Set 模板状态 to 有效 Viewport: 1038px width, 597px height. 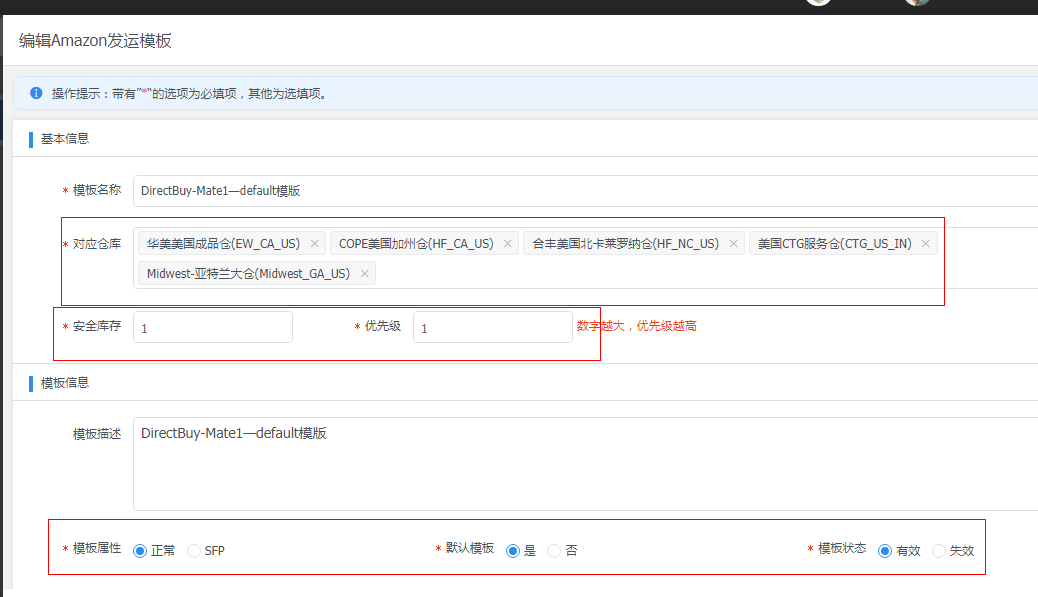coord(884,551)
